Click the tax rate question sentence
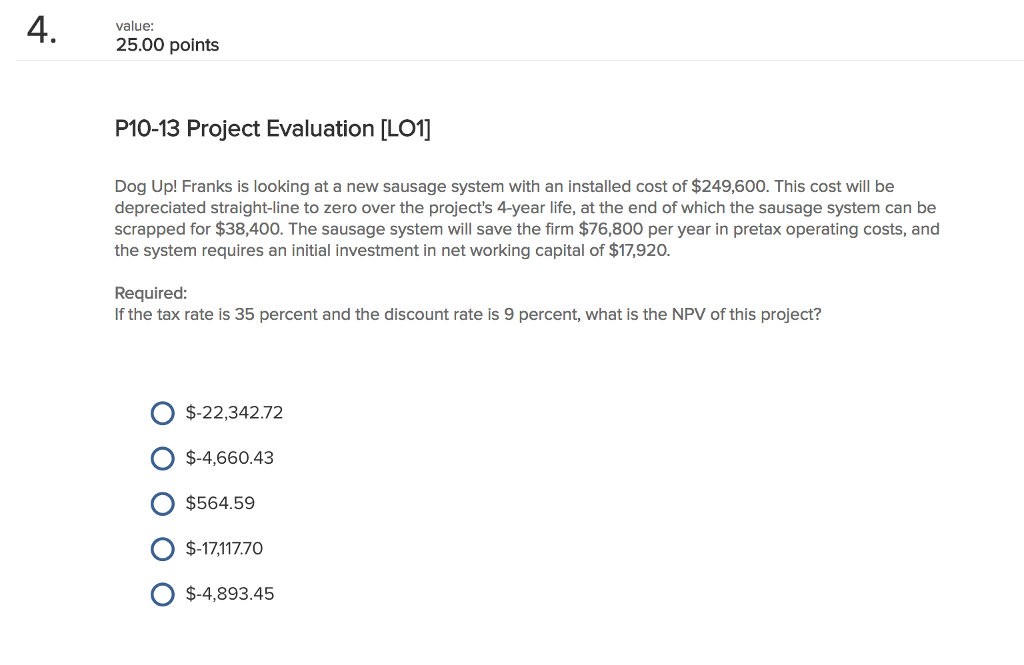 click(467, 314)
